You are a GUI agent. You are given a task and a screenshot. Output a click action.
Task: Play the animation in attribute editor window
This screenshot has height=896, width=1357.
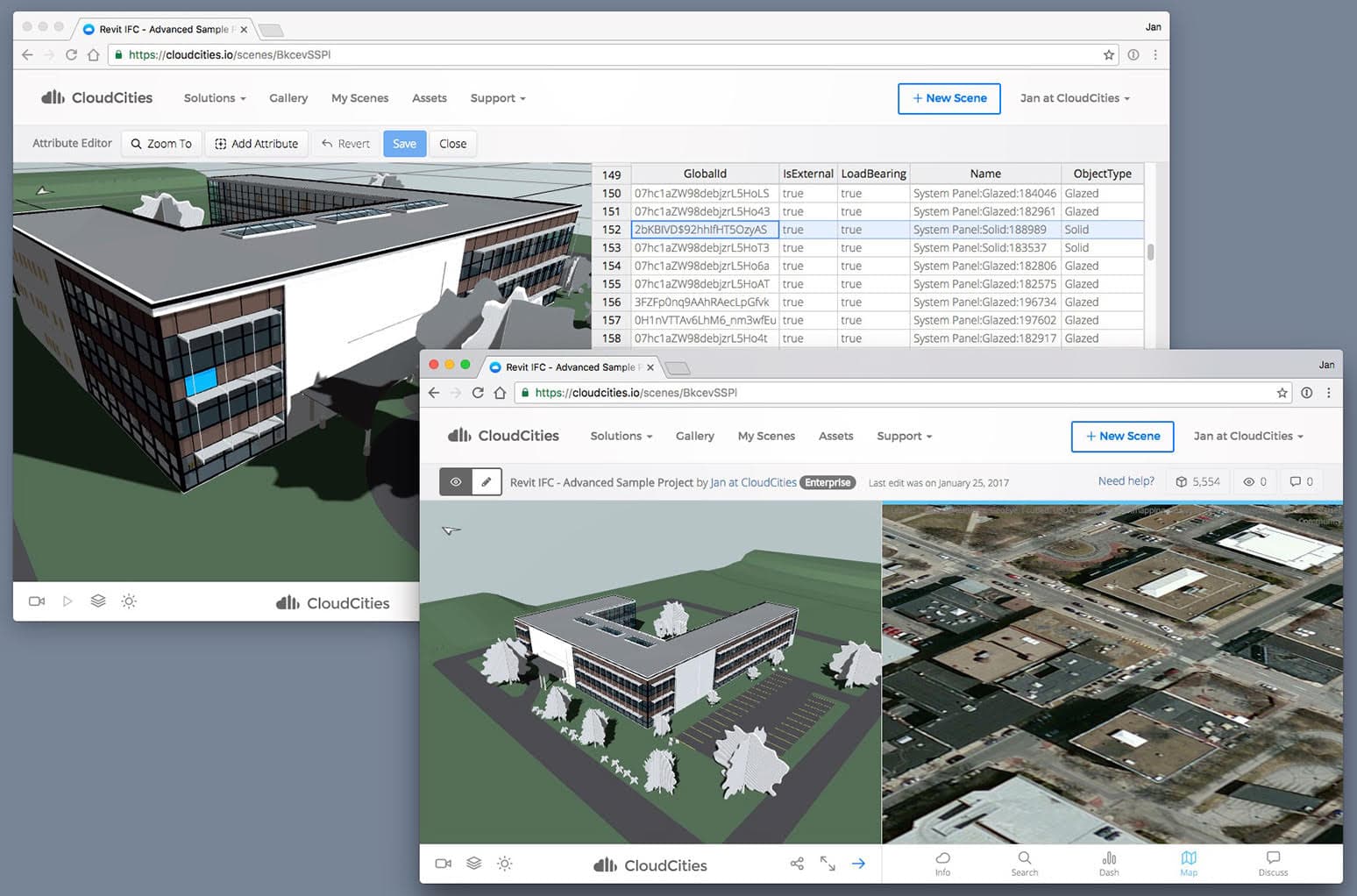[67, 601]
